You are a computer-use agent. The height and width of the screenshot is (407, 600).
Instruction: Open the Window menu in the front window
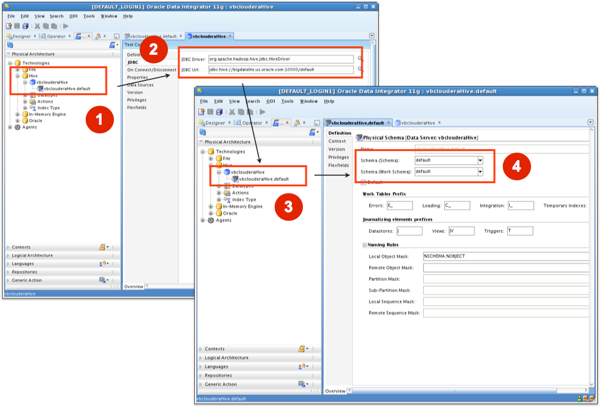click(308, 101)
